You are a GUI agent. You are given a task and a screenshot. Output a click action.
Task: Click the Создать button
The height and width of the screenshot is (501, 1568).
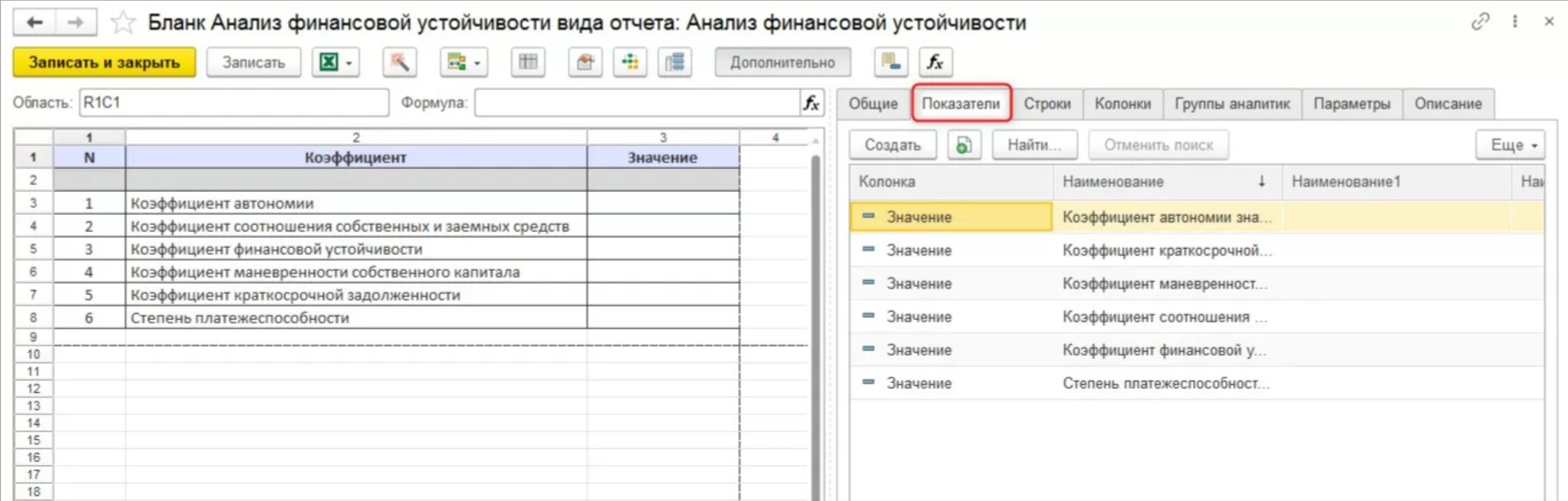[892, 145]
